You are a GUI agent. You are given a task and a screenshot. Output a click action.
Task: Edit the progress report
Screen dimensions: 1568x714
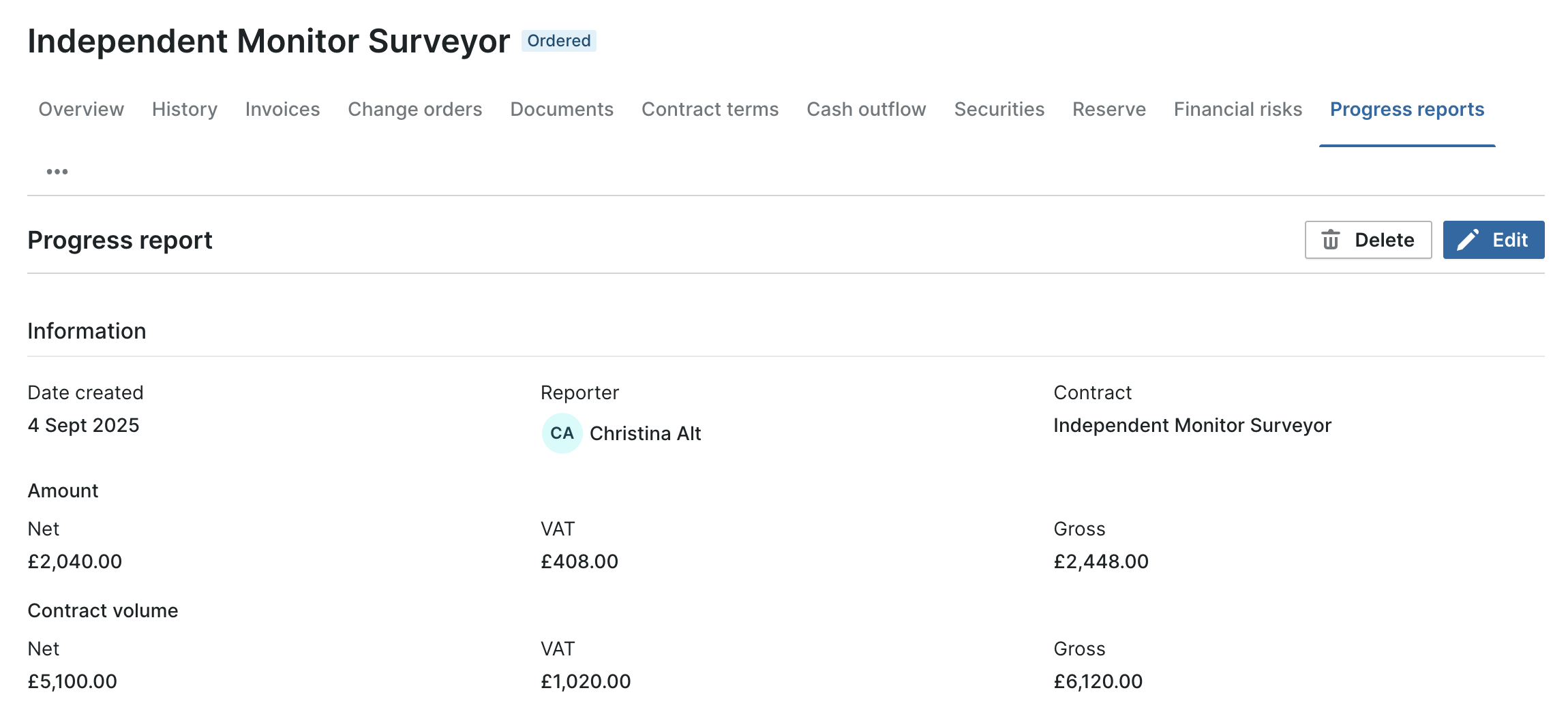point(1494,240)
